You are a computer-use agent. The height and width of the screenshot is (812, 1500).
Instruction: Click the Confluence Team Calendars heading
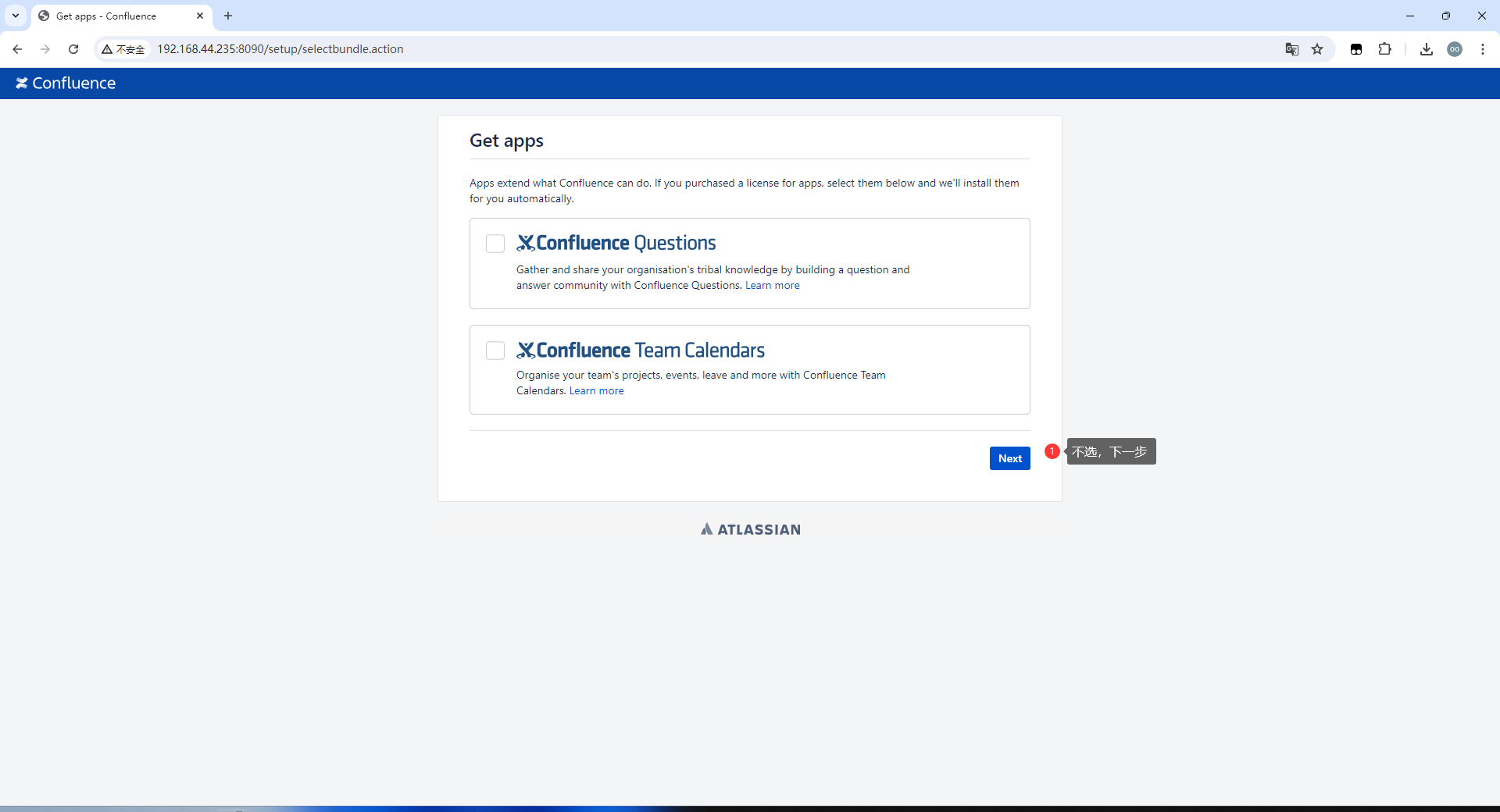(x=641, y=350)
